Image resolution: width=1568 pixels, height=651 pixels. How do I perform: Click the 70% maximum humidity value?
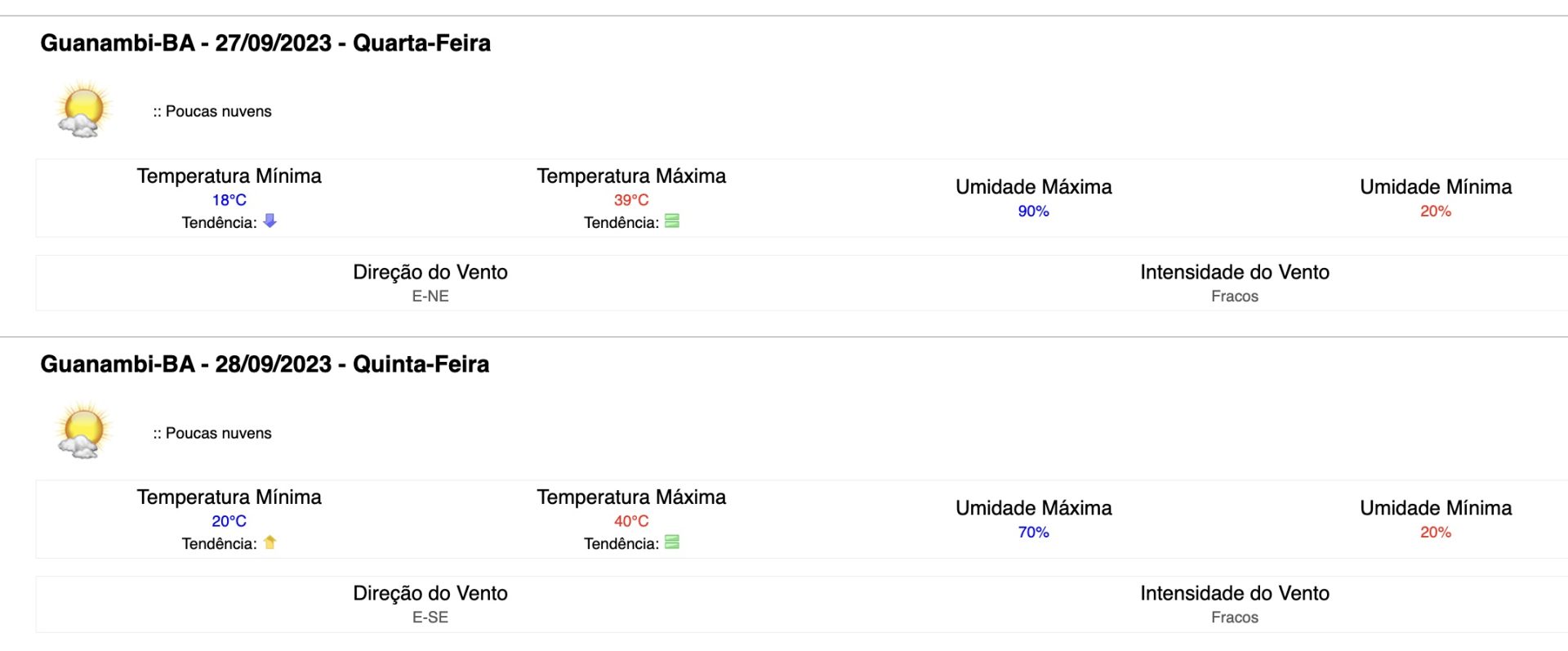pos(1033,532)
